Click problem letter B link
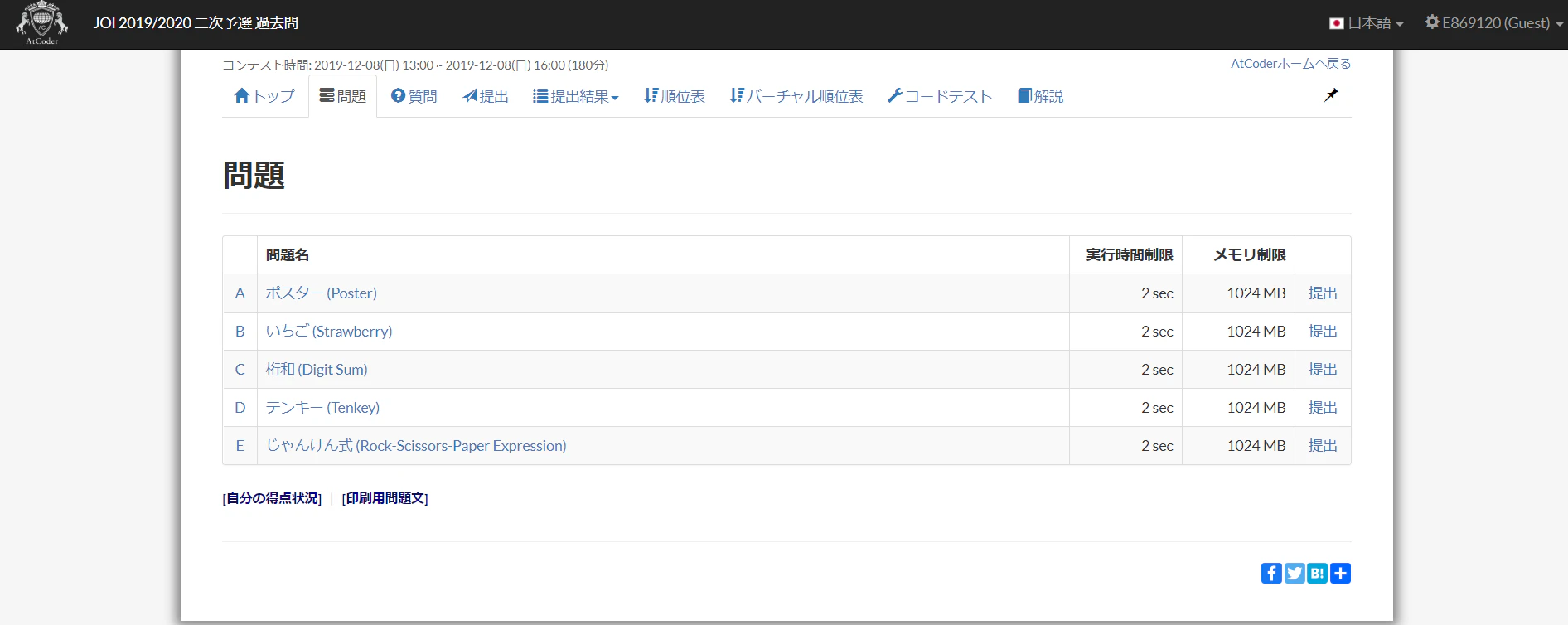This screenshot has height=625, width=1568. [240, 332]
